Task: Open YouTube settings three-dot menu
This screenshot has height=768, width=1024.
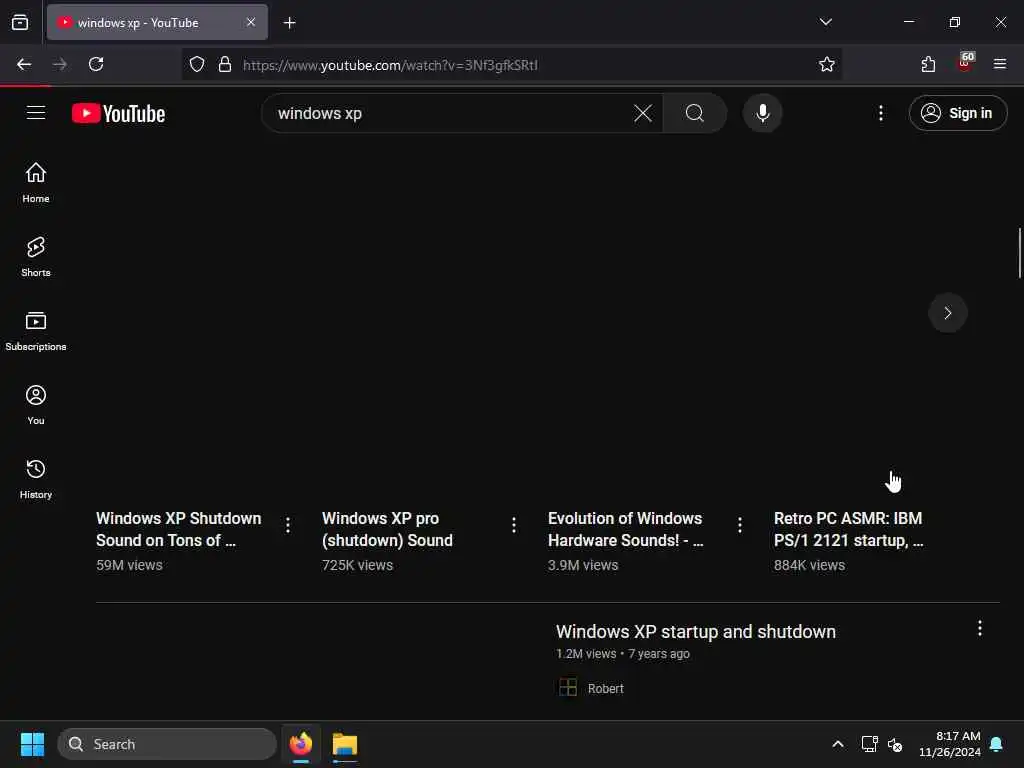Action: click(881, 113)
